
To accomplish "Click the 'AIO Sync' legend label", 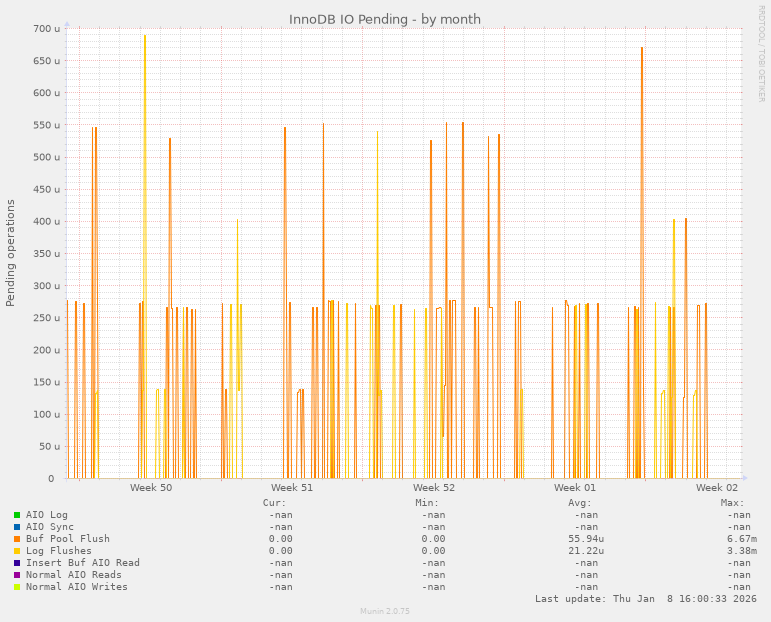I will [50, 527].
